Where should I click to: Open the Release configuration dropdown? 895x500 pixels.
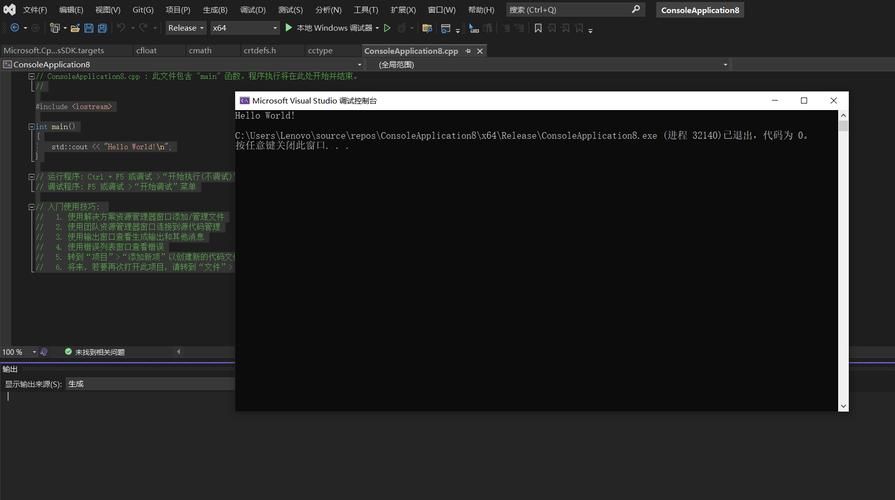click(x=186, y=27)
